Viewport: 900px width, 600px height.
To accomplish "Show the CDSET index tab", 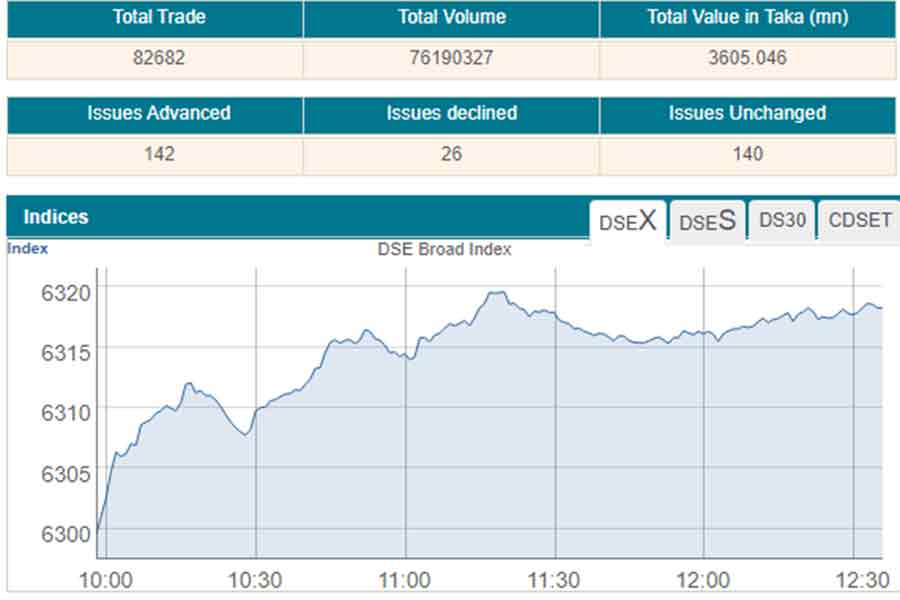I will [859, 221].
